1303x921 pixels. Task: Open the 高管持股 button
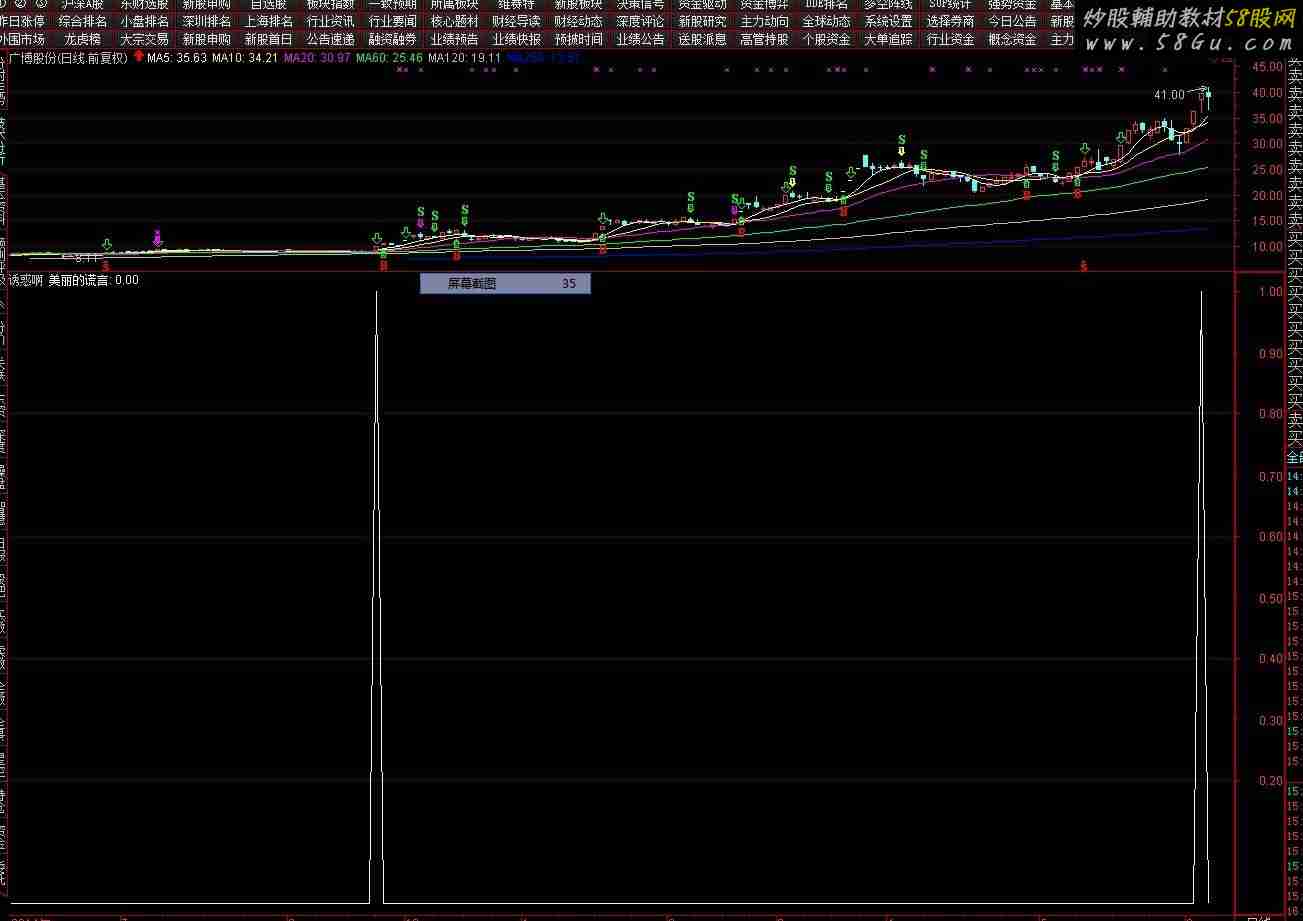point(765,40)
